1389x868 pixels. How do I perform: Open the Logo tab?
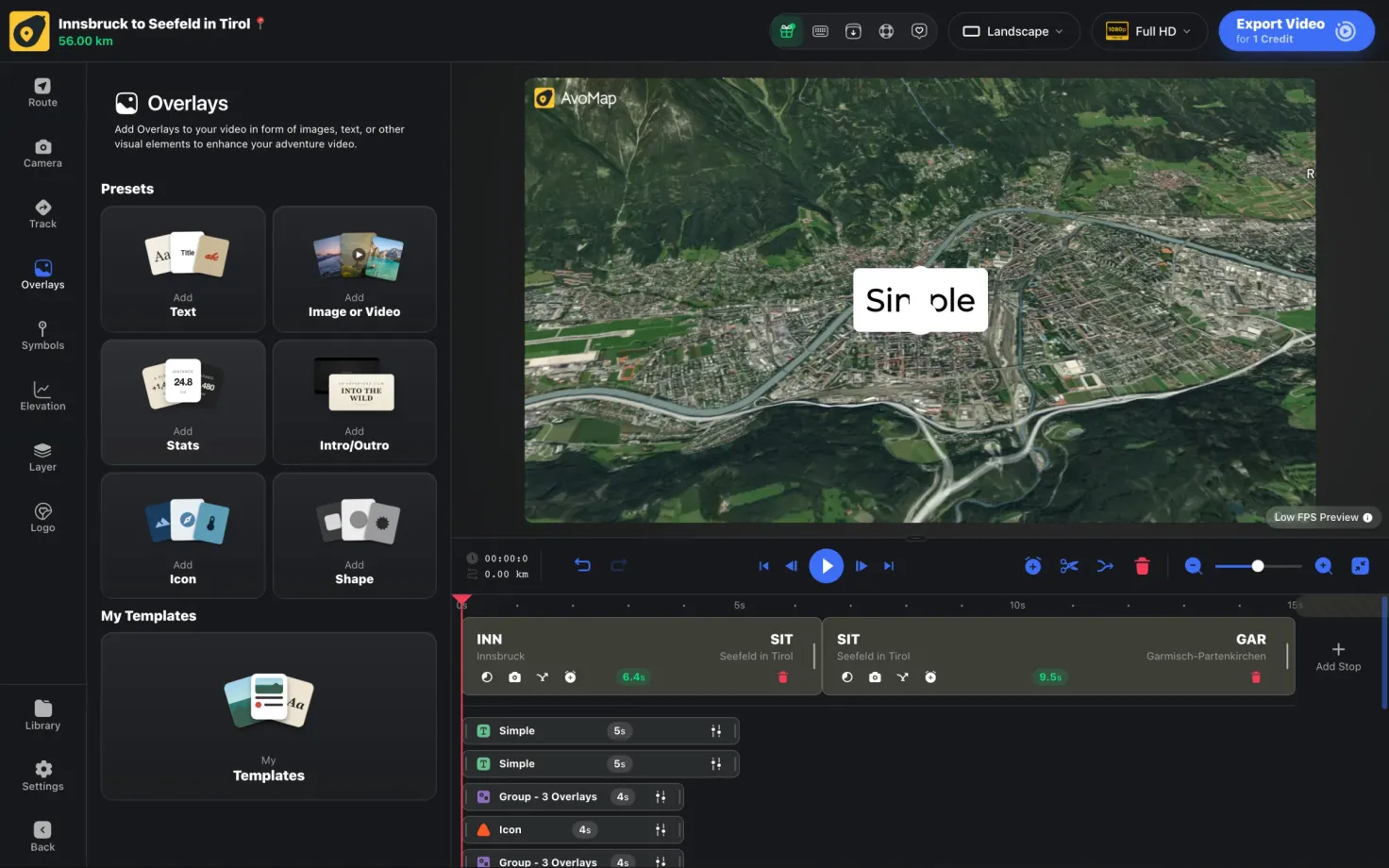42,518
